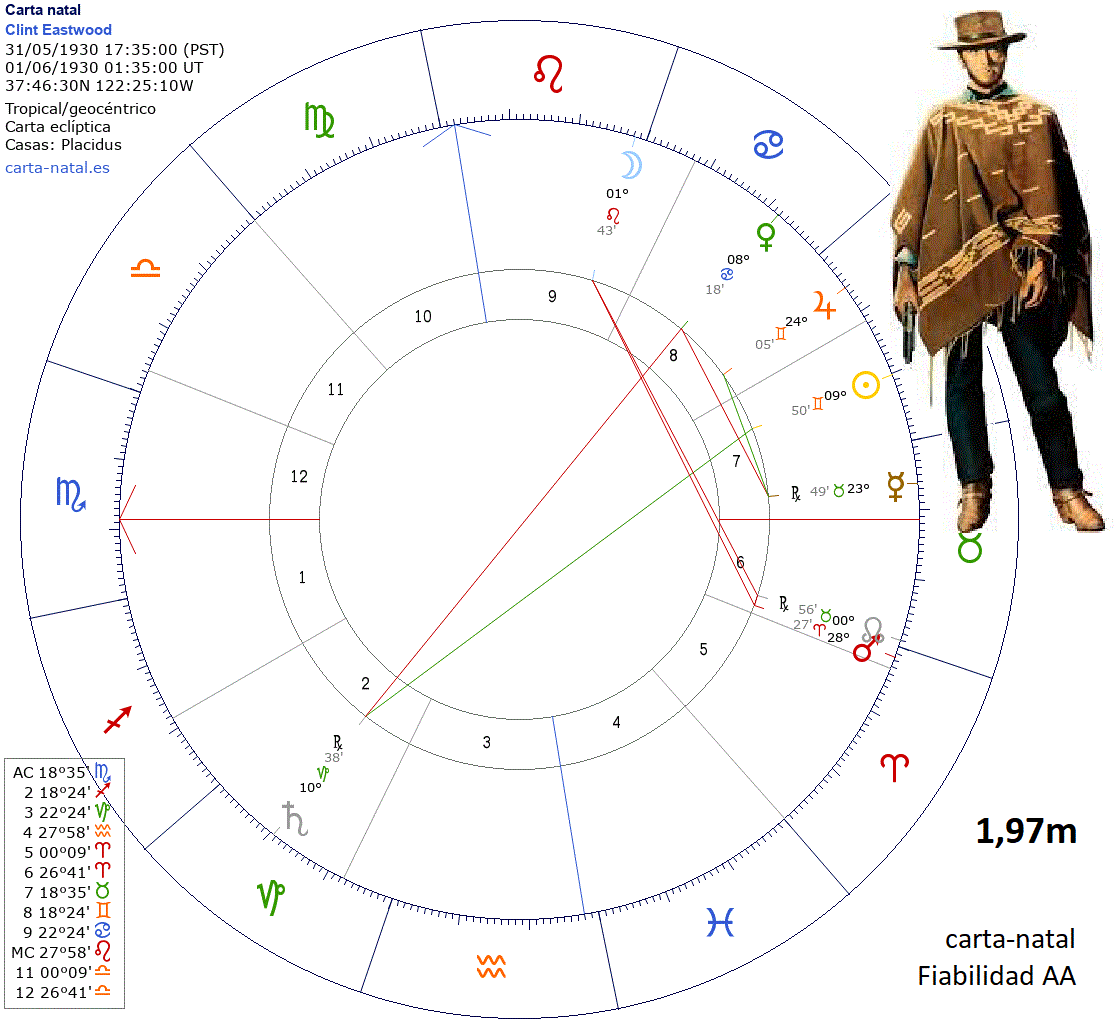Open the carta-natal.es link
Image resolution: width=1114 pixels, height=1024 pixels.
coord(57,167)
